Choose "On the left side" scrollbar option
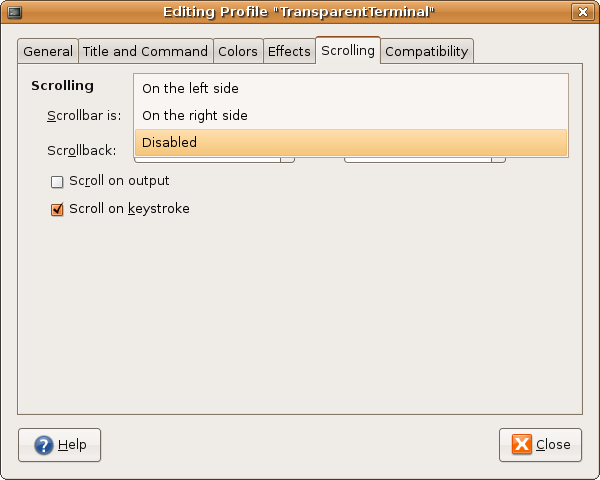The height and width of the screenshot is (480, 600). (x=351, y=88)
